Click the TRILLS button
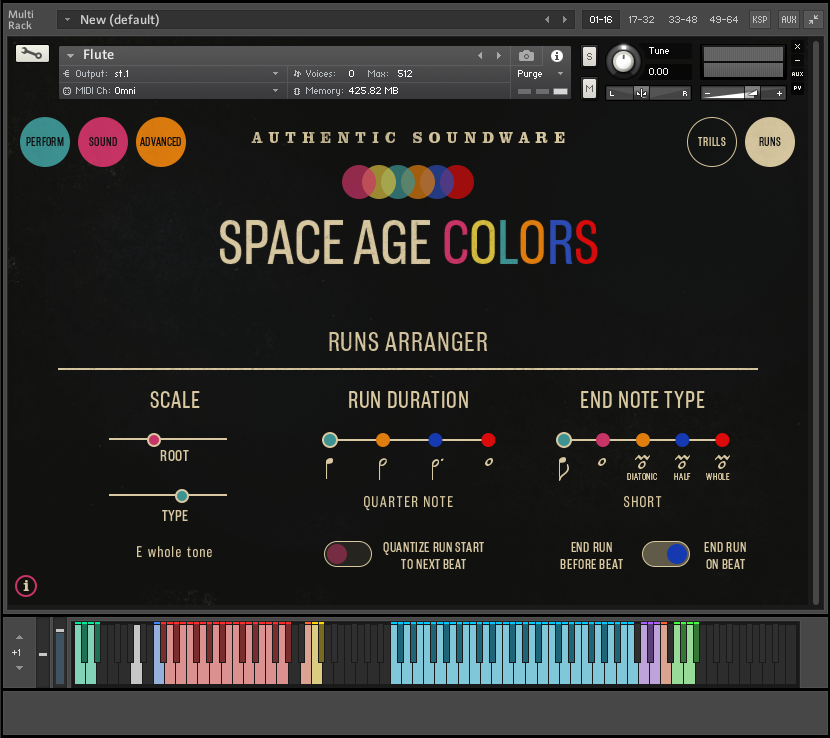The image size is (830, 738). (712, 142)
